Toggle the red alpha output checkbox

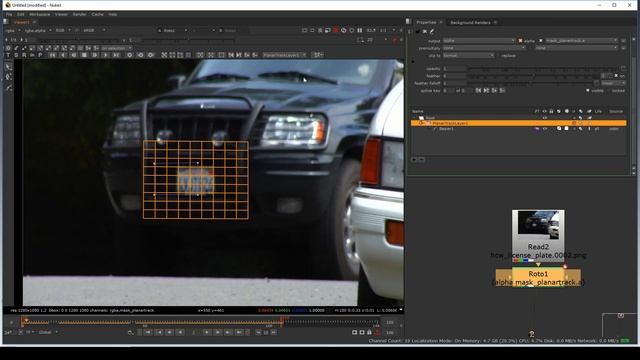(x=520, y=40)
